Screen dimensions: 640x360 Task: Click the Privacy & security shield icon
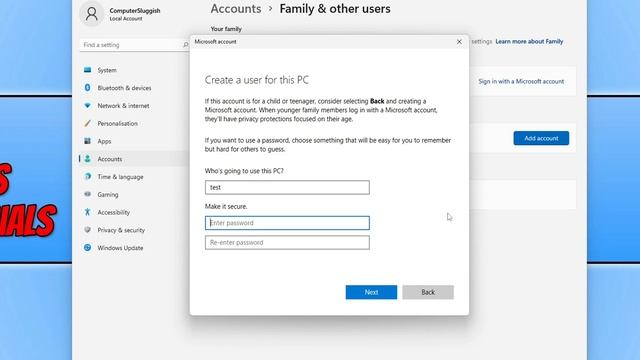pos(87,230)
